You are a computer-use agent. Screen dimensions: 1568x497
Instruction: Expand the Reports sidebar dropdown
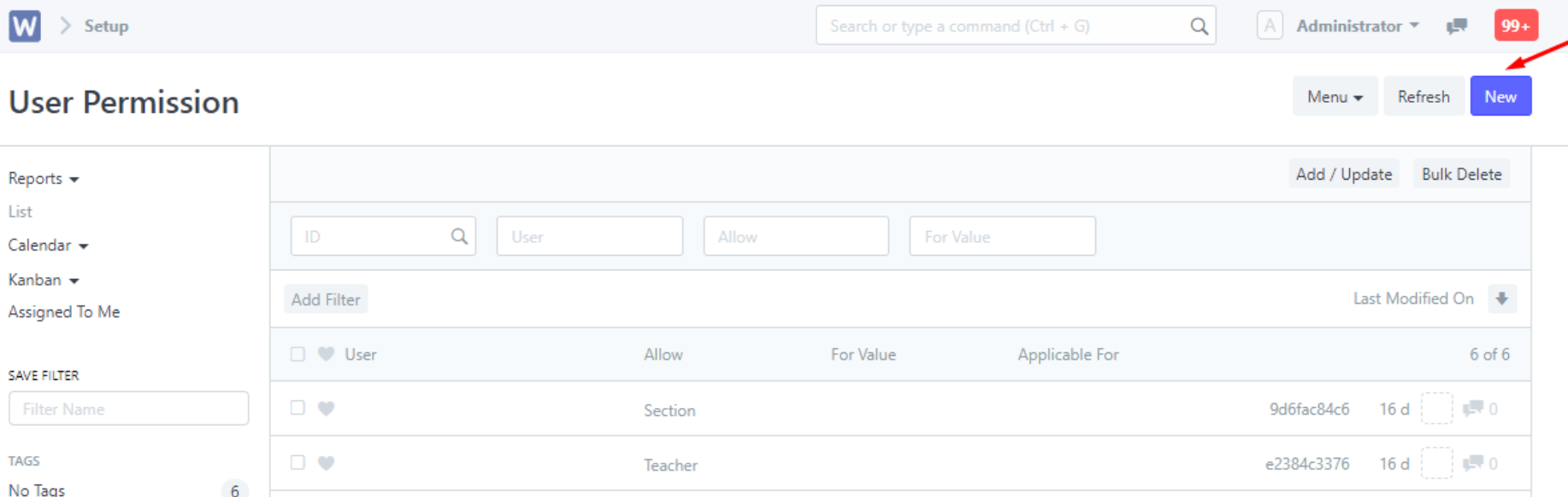point(44,178)
